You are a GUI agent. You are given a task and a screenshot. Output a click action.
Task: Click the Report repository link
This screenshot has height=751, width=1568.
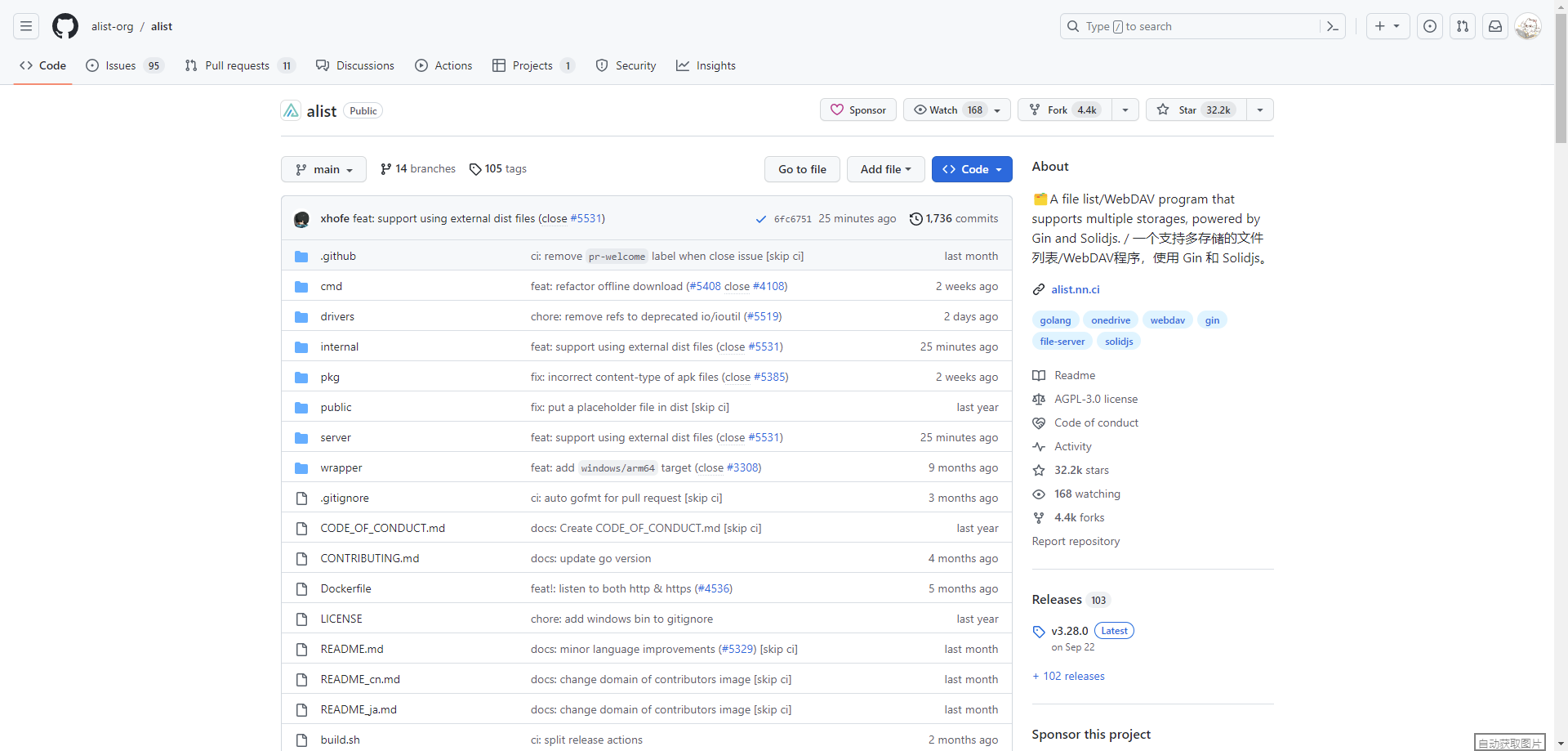pos(1076,541)
